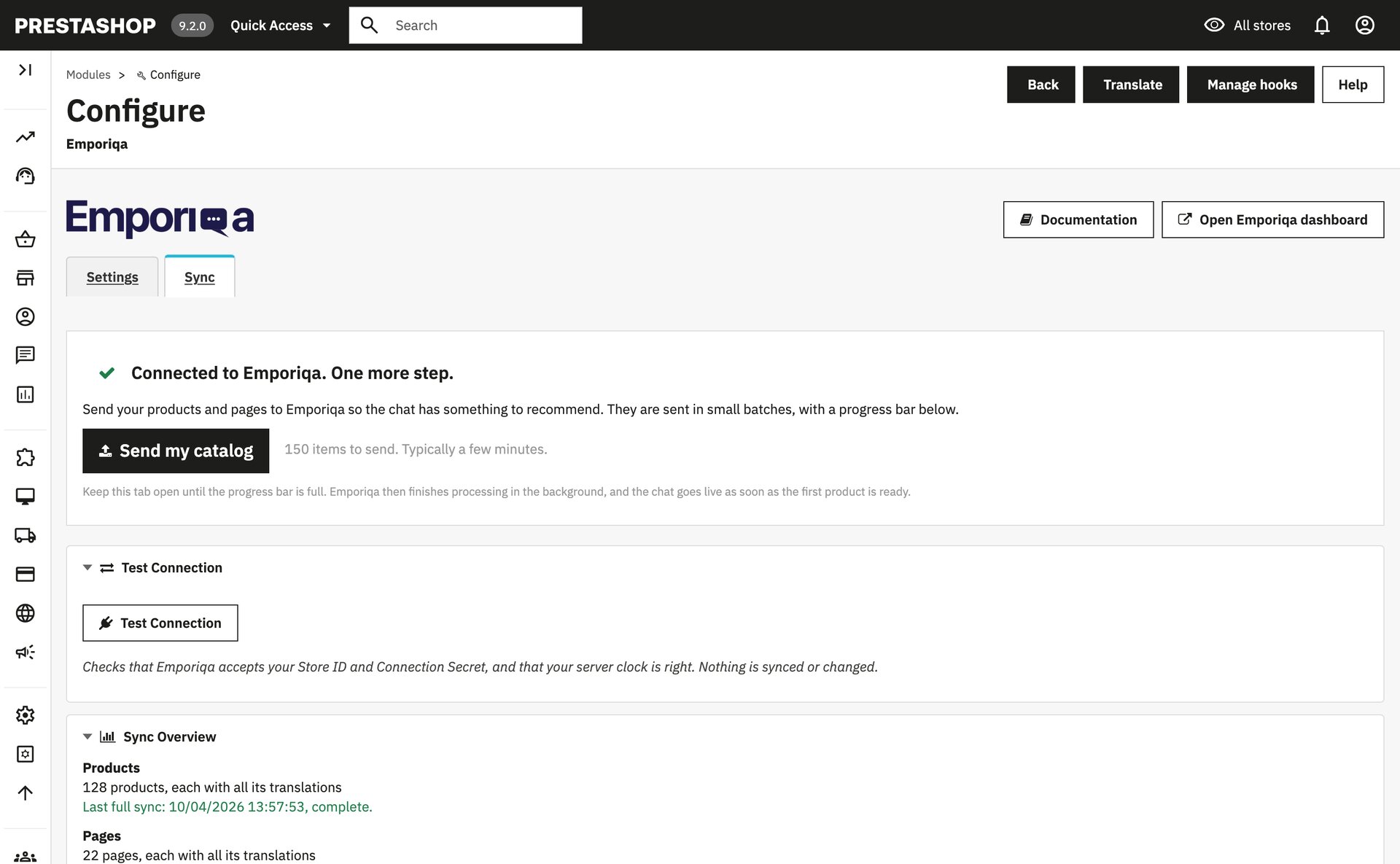Click the 9.2.0 version badge
Image resolution: width=1400 pixels, height=864 pixels.
pyautogui.click(x=192, y=26)
